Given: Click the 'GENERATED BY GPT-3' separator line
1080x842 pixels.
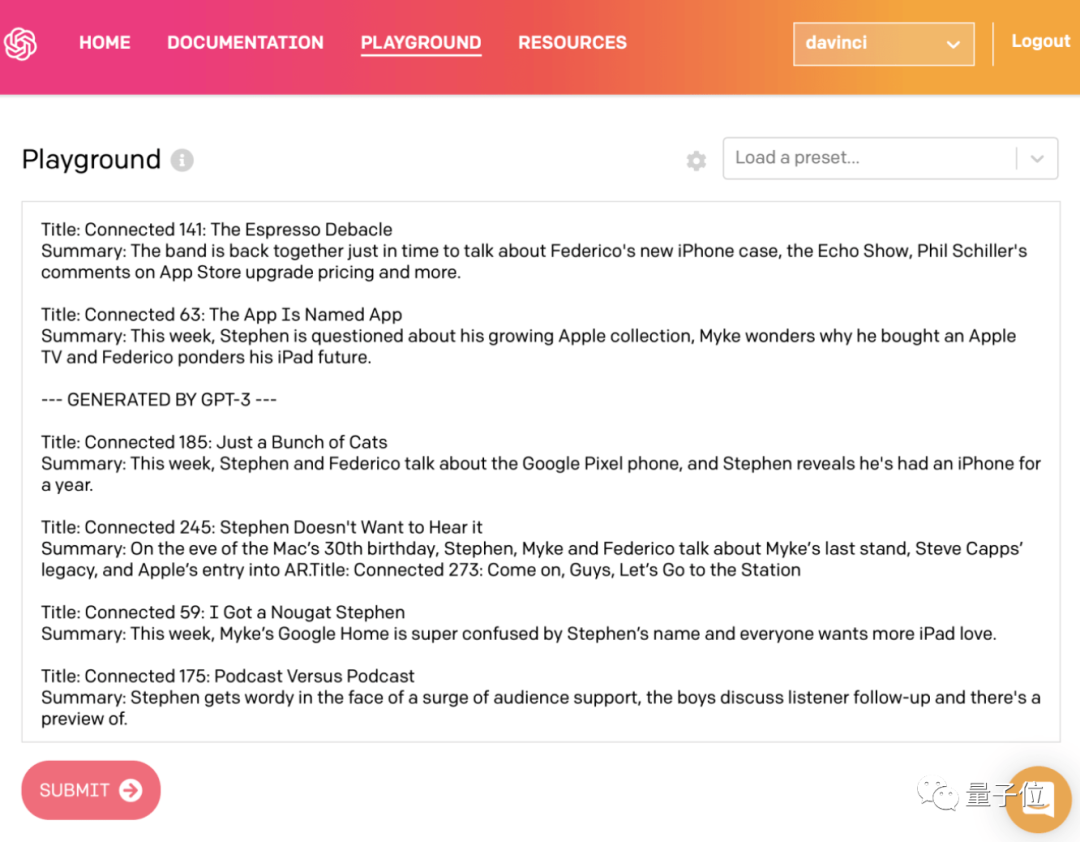Looking at the screenshot, I should click(x=159, y=400).
